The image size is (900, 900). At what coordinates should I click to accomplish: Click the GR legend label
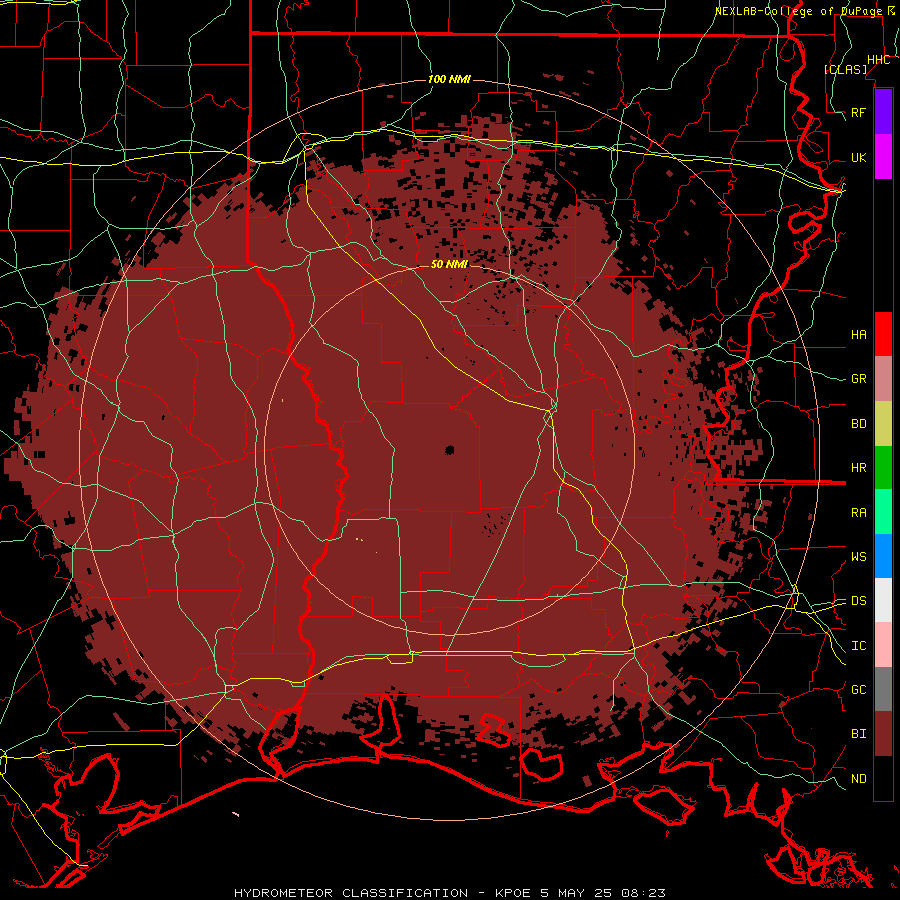pos(859,379)
